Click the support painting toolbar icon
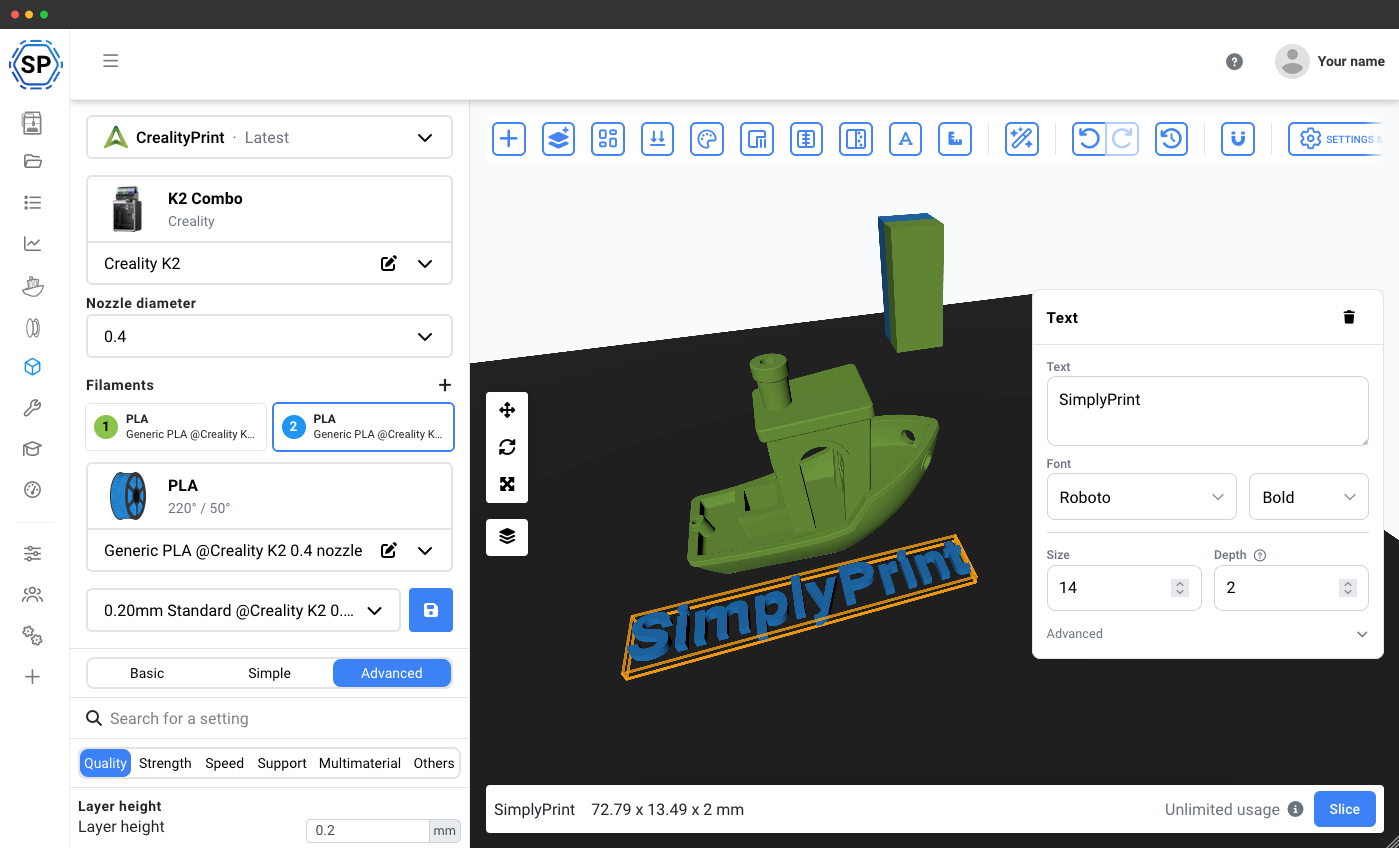 pyautogui.click(x=757, y=139)
